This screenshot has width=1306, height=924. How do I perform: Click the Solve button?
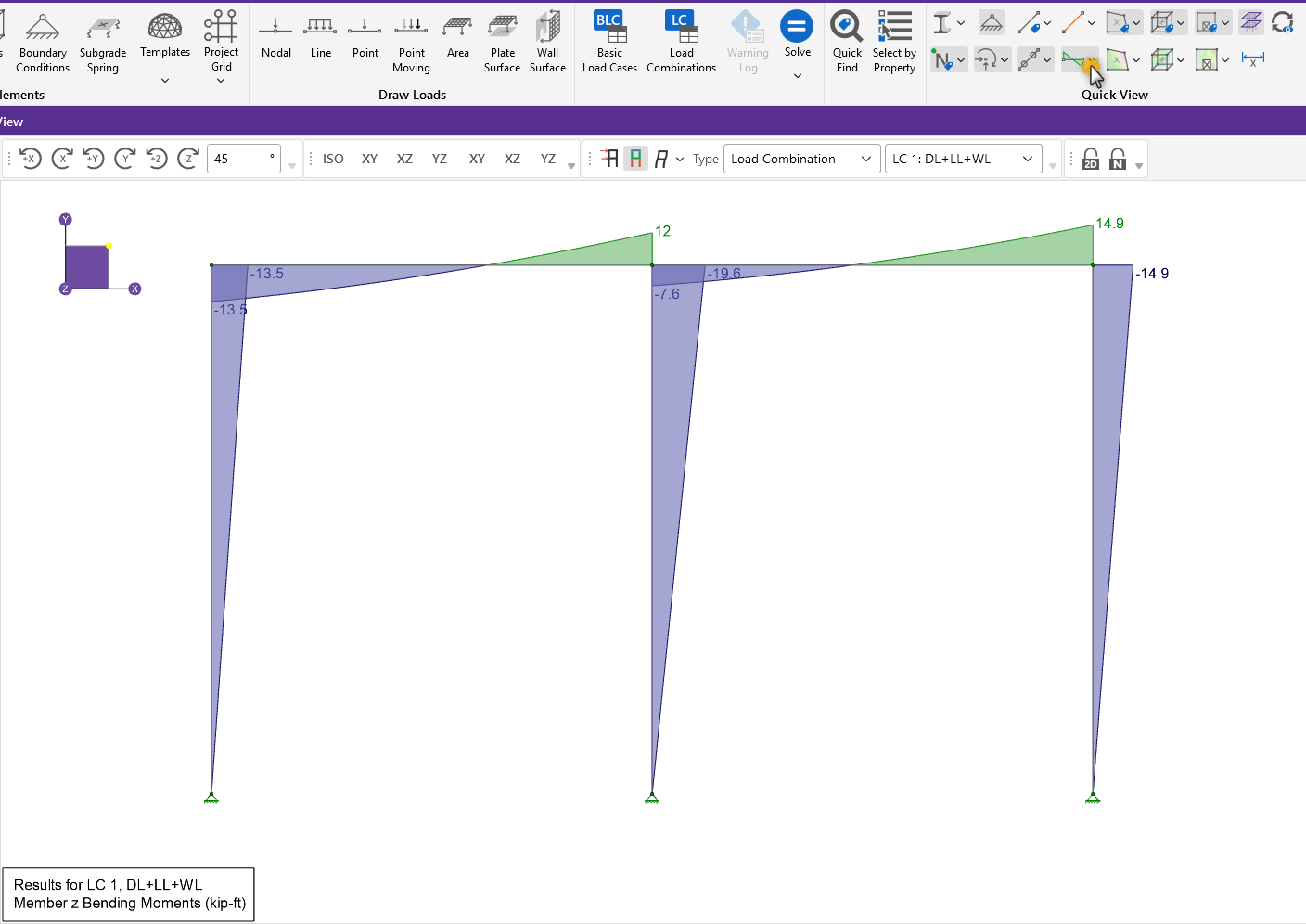click(x=797, y=34)
